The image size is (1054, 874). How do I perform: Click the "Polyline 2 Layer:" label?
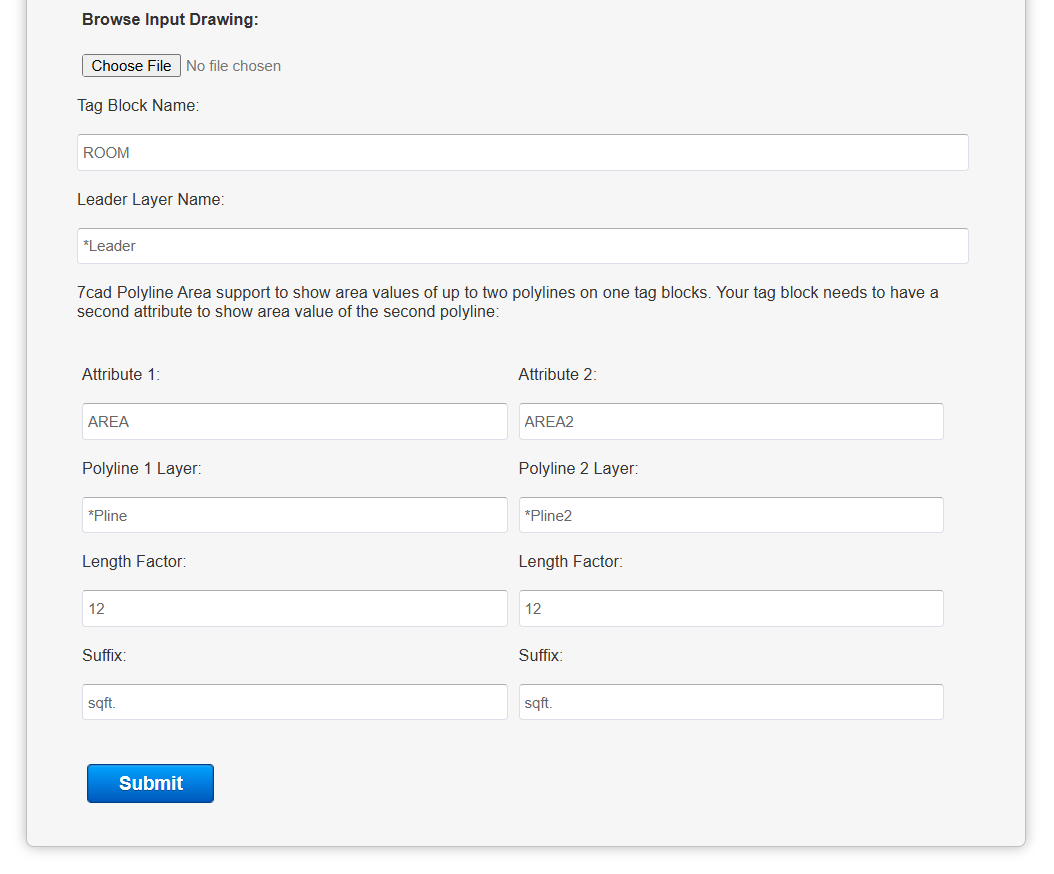point(578,468)
